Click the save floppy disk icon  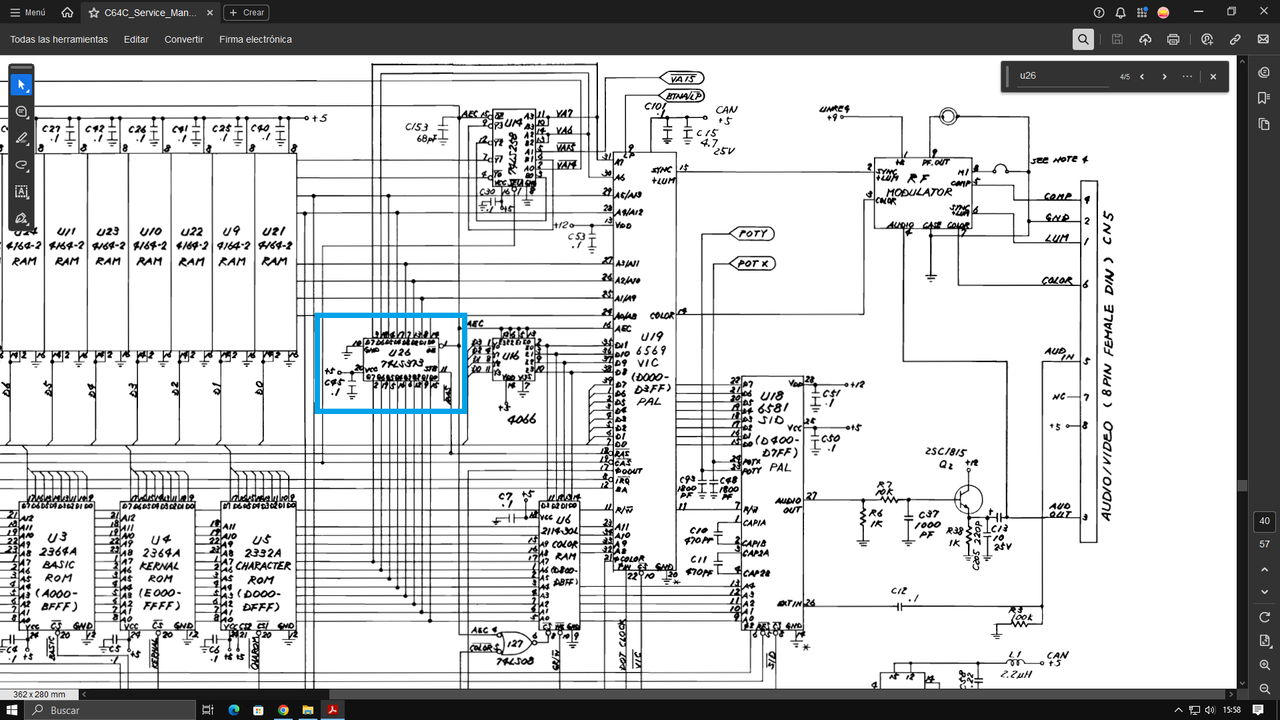(1117, 39)
